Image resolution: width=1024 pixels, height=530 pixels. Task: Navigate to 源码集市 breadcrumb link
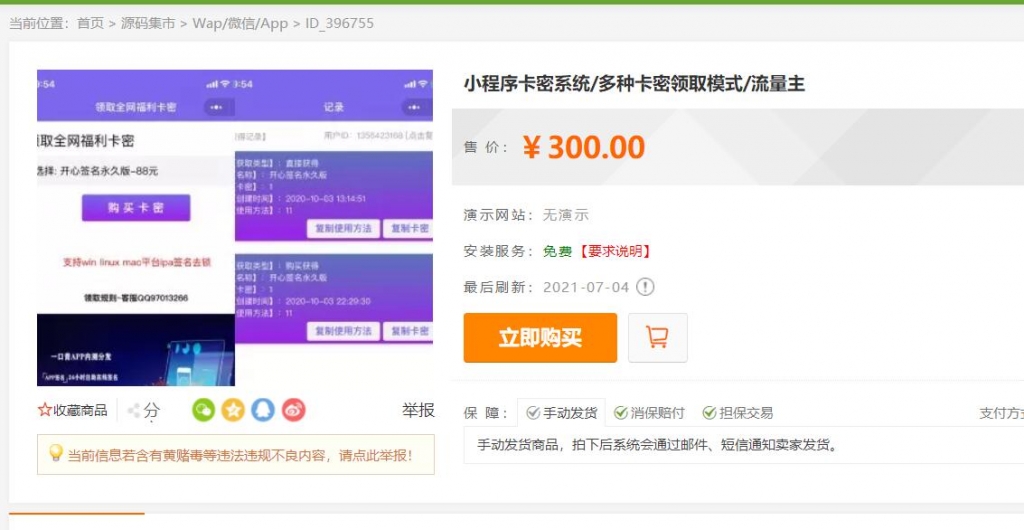[x=147, y=22]
